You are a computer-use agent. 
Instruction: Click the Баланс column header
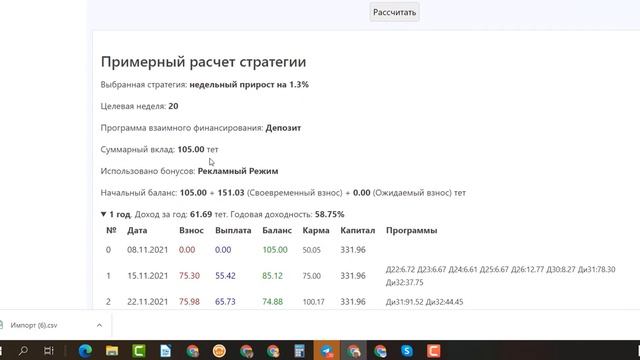click(x=277, y=230)
